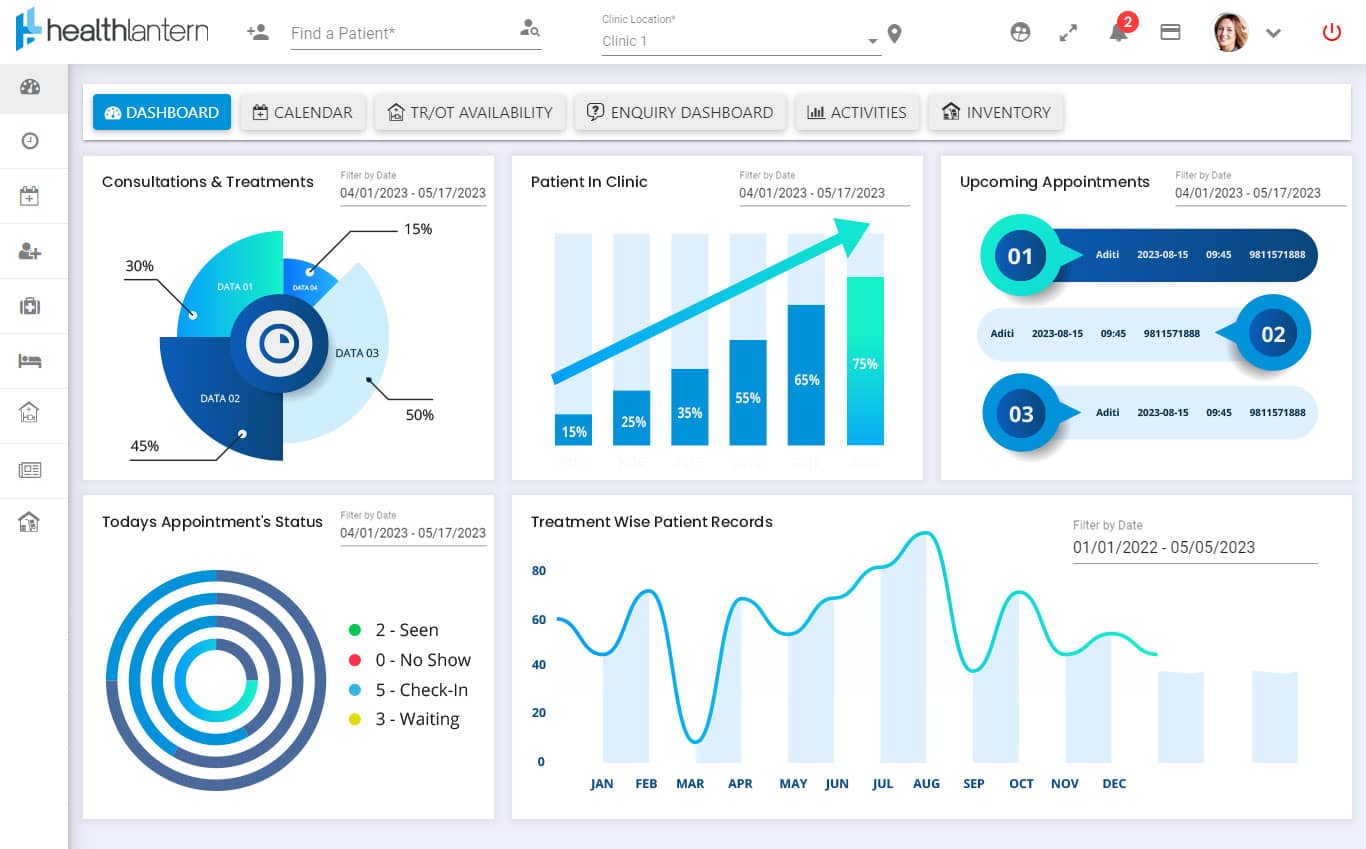Switch to the CALENDAR tab
The width and height of the screenshot is (1366, 849).
[303, 112]
